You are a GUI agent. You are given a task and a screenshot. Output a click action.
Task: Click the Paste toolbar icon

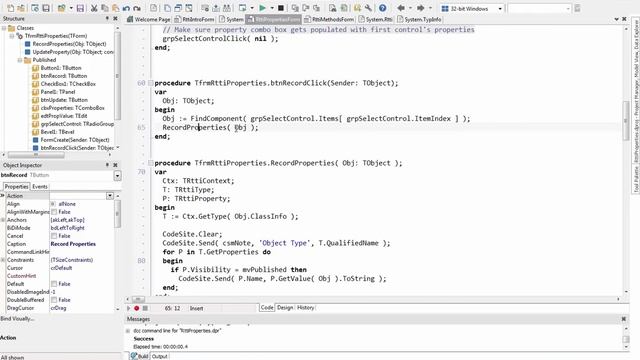tap(115, 8)
